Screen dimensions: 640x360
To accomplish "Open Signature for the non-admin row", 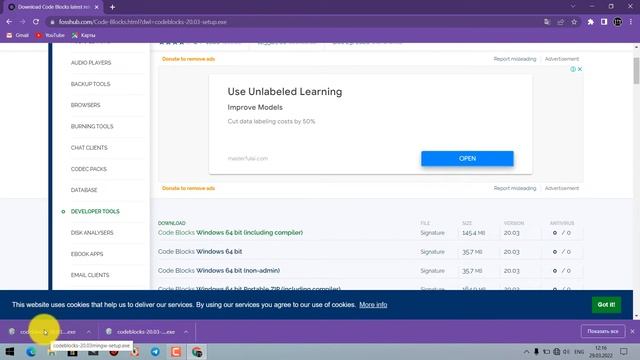I will [x=432, y=271].
